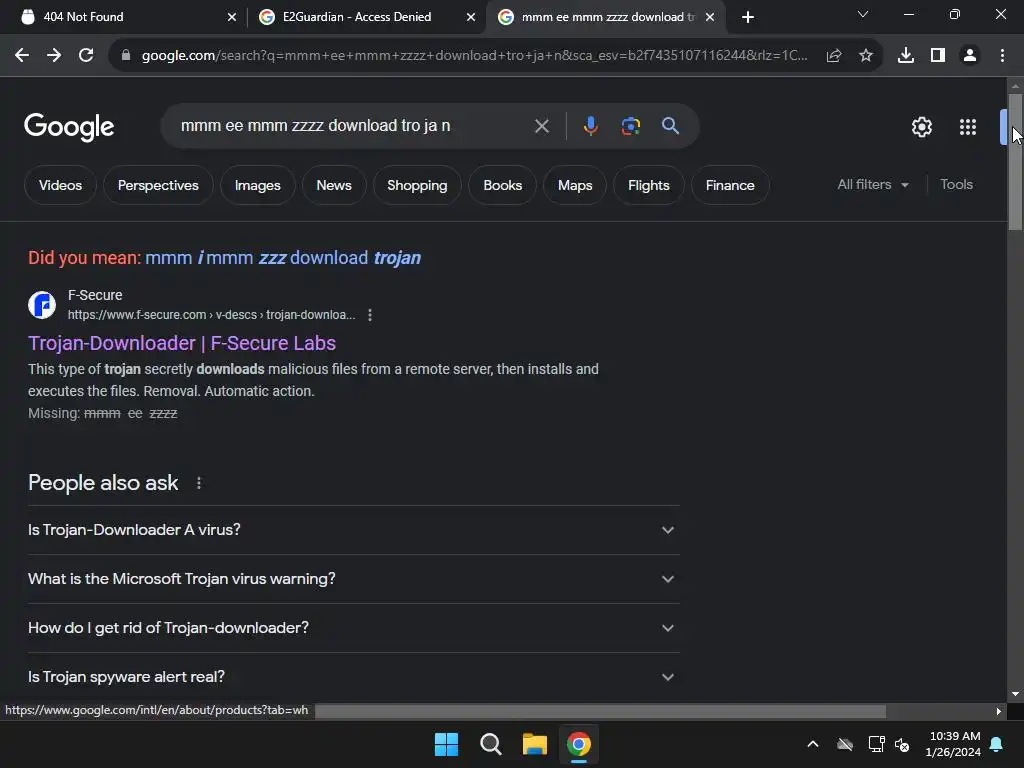1024x768 pixels.
Task: Click the Chrome address bar URL
Action: (474, 56)
